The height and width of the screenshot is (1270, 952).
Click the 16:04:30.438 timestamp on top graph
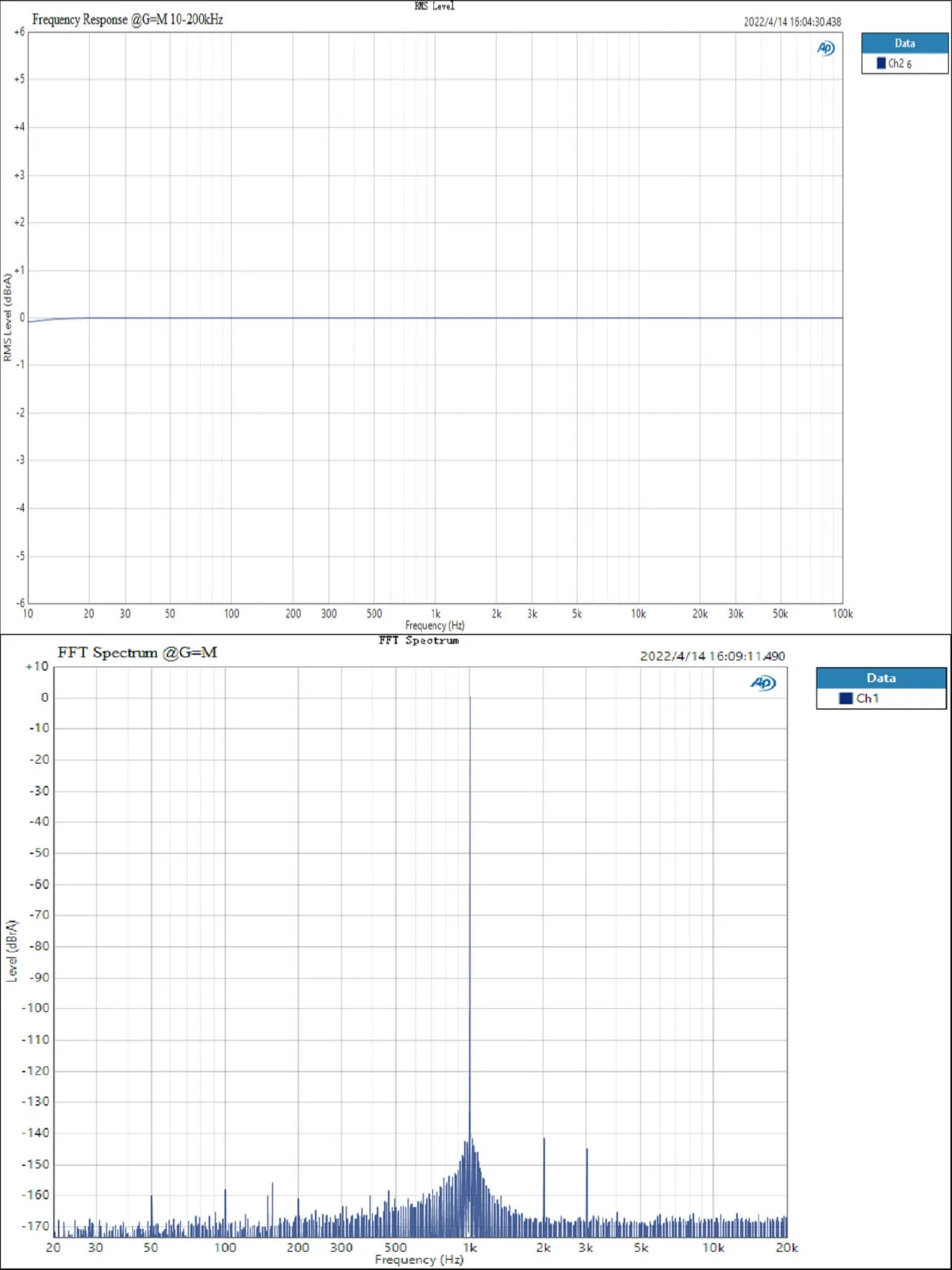(x=792, y=22)
